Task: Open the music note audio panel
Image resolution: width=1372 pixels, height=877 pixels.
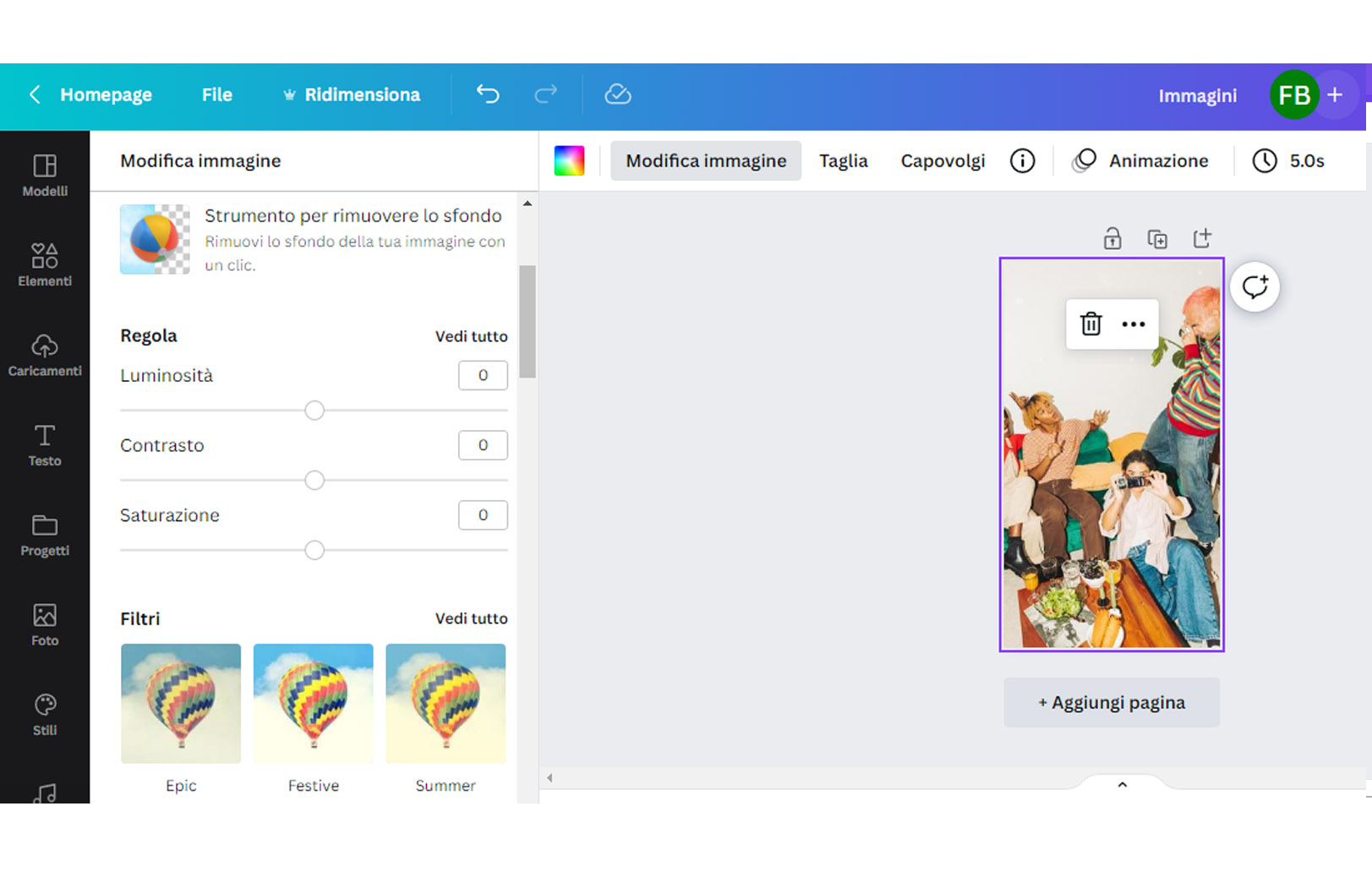Action: coord(45,793)
